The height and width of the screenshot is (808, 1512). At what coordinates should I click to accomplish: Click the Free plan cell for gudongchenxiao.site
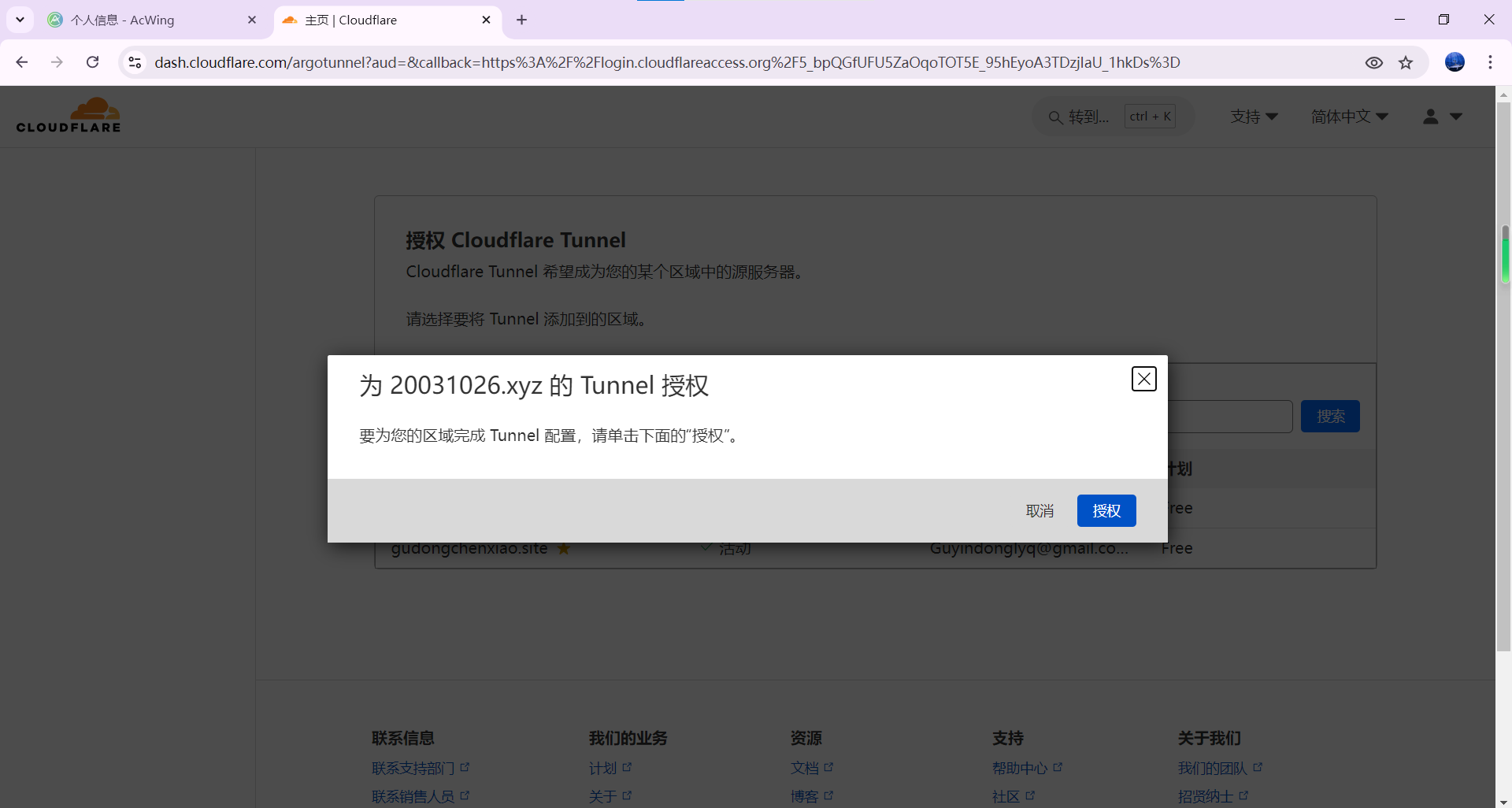pyautogui.click(x=1177, y=549)
